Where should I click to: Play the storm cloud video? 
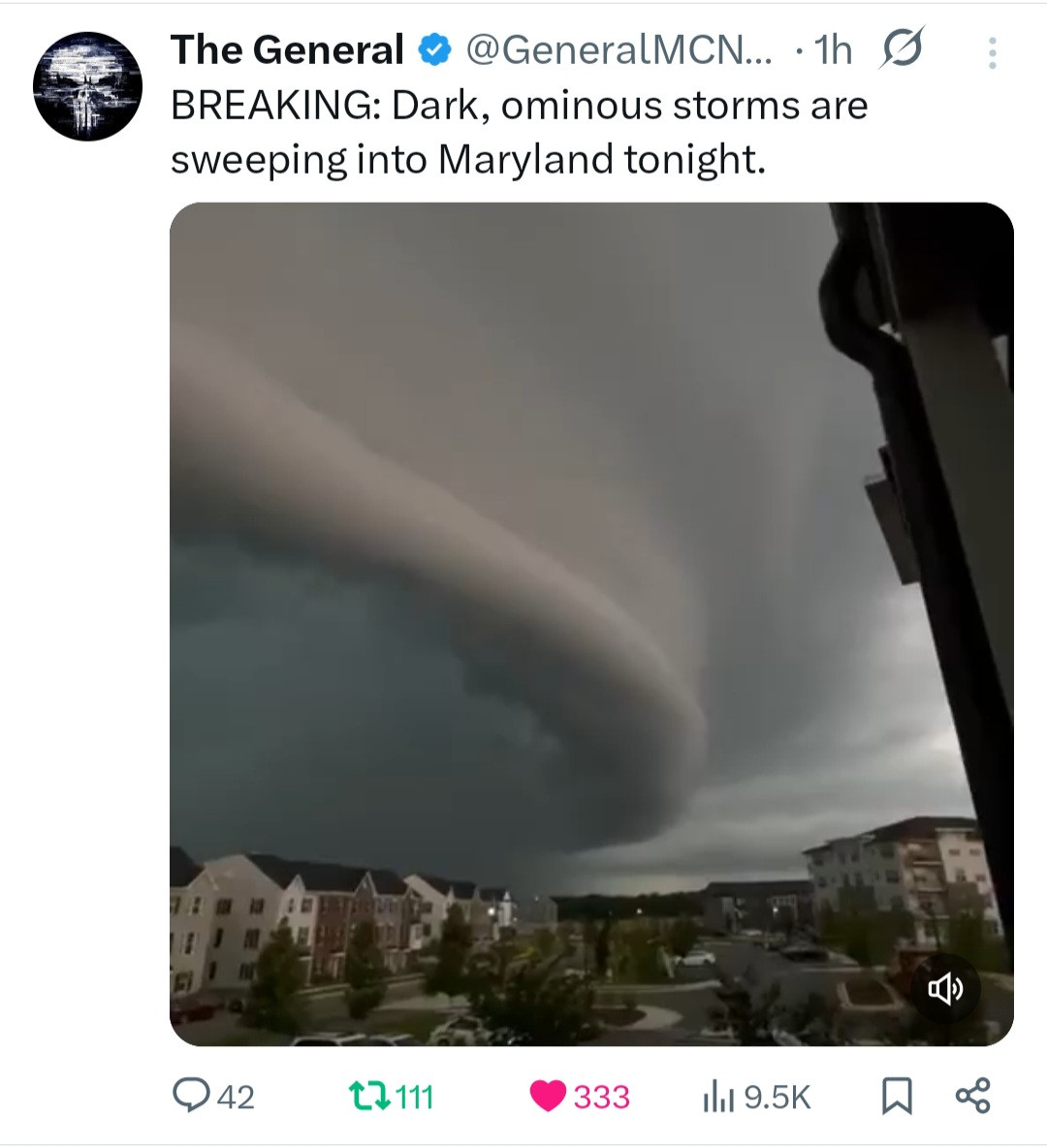point(591,623)
